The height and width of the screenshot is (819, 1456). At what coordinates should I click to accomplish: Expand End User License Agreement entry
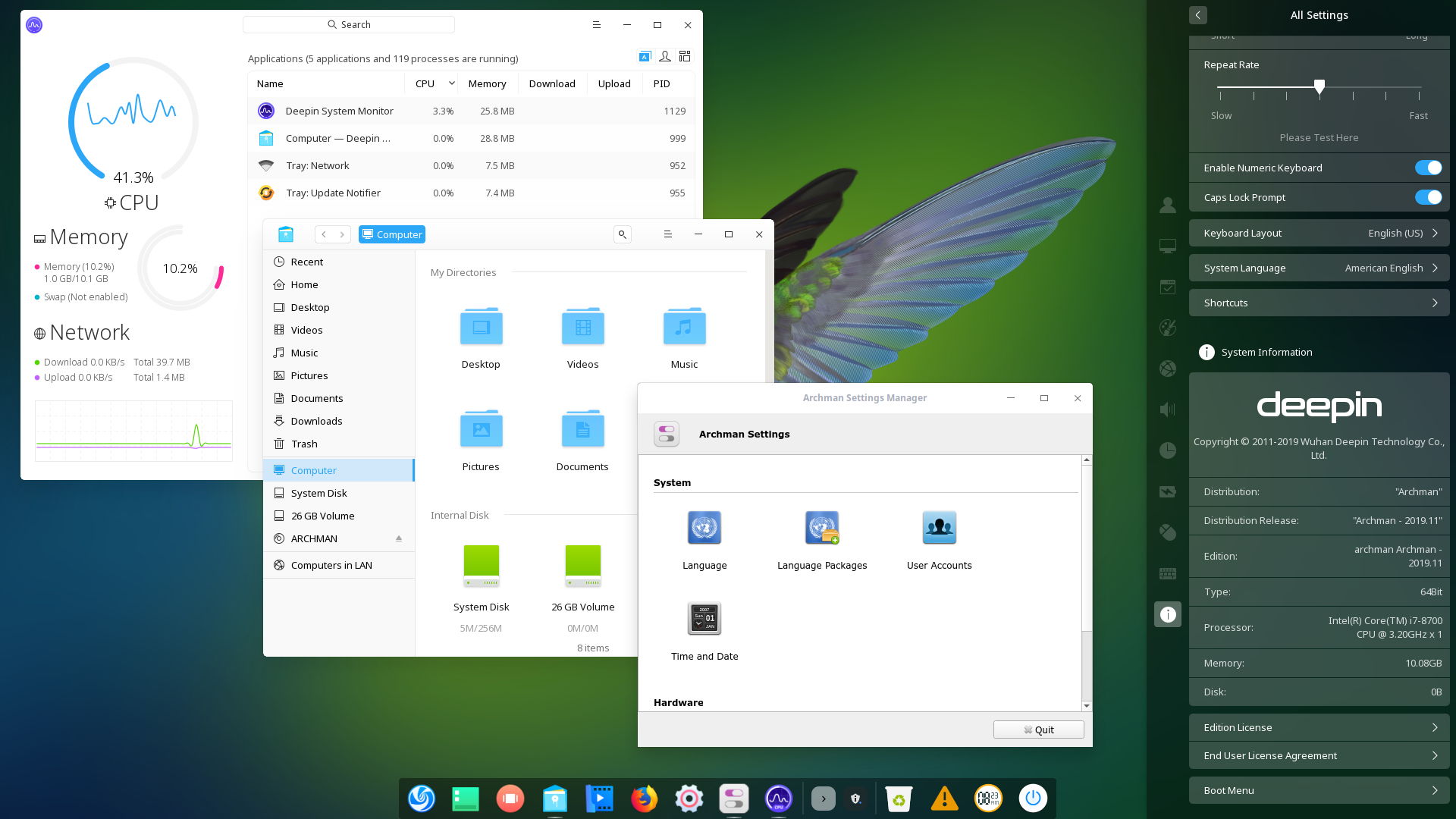point(1319,755)
